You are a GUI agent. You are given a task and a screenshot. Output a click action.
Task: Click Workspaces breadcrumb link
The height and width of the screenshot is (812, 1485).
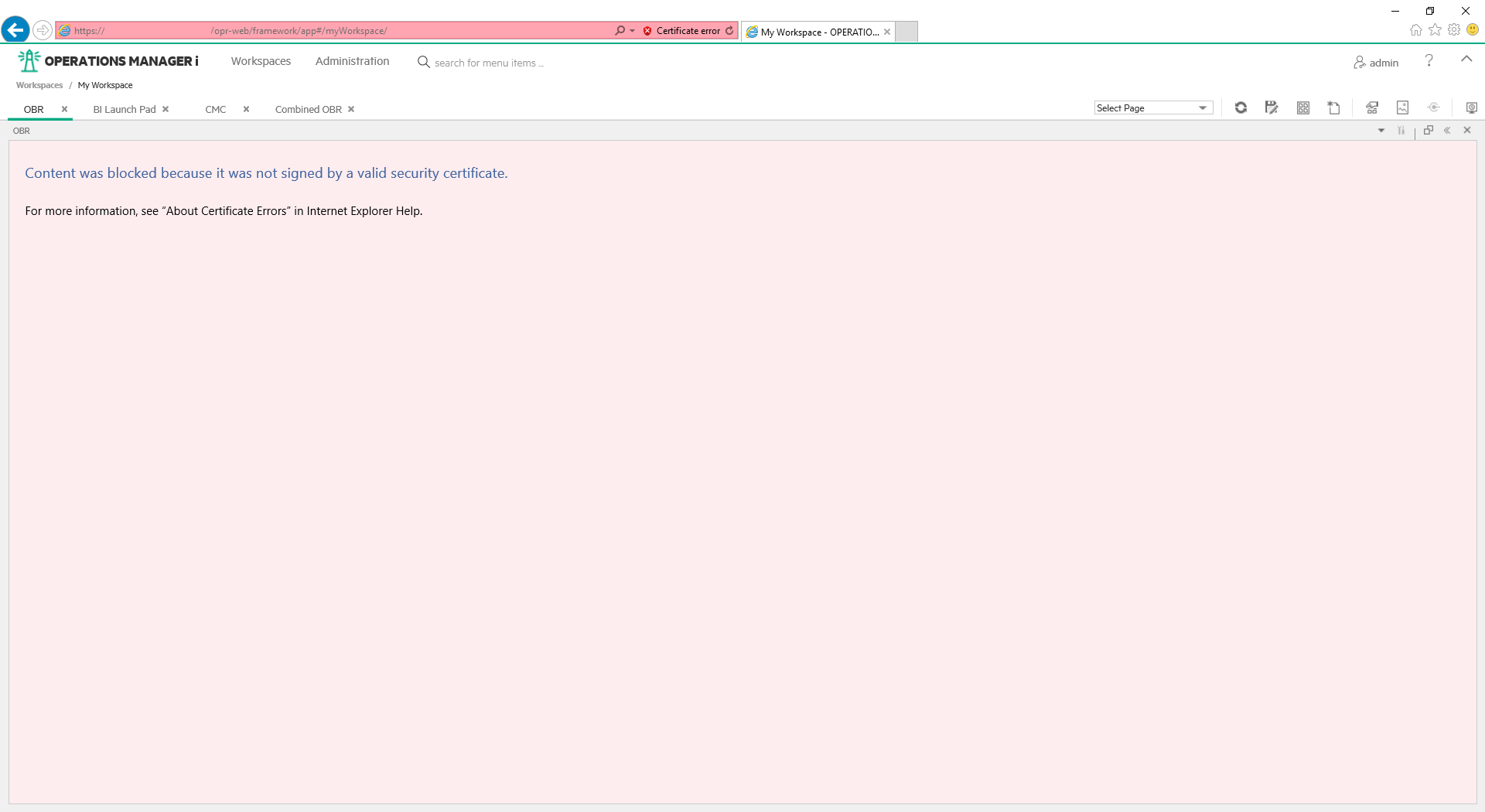39,85
